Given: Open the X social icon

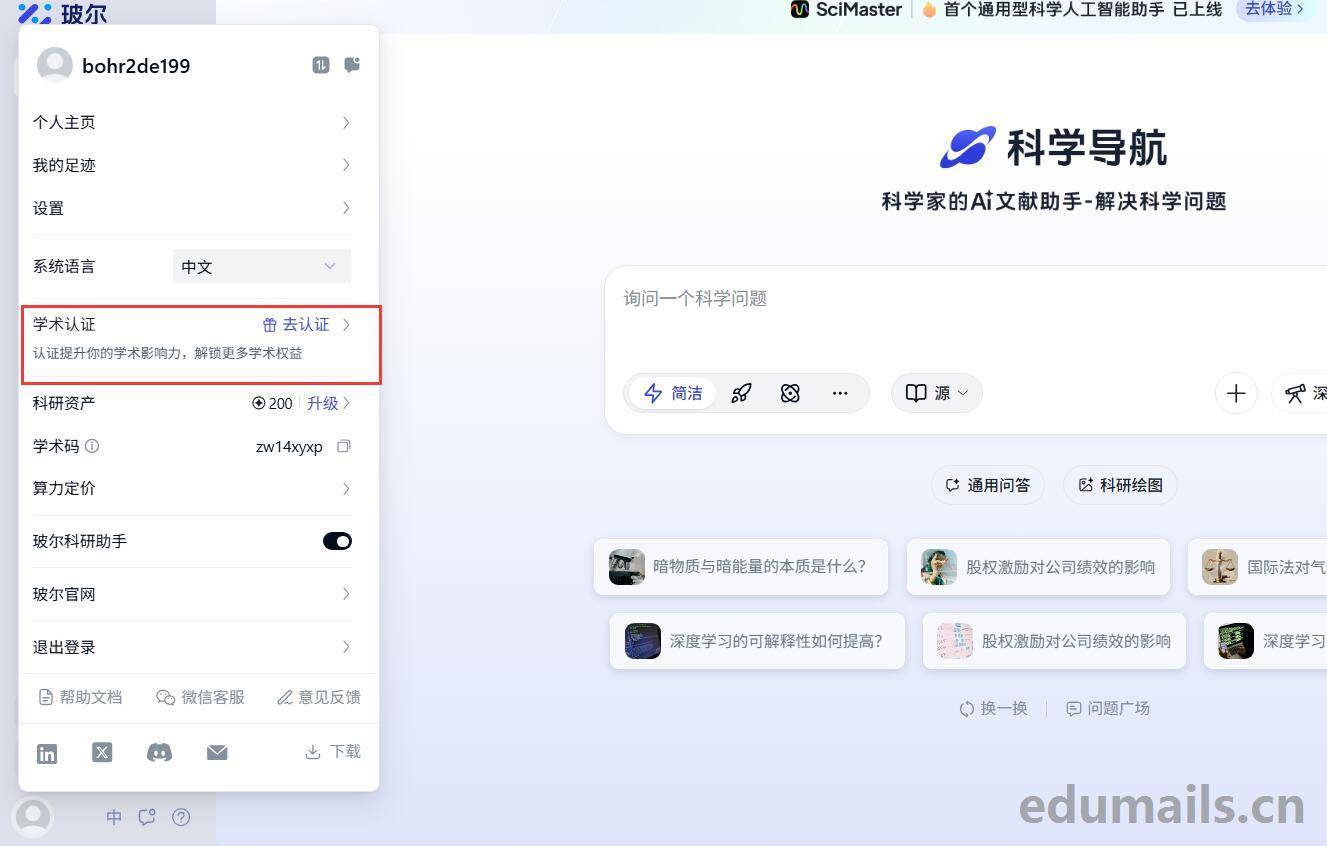Looking at the screenshot, I should [x=102, y=752].
